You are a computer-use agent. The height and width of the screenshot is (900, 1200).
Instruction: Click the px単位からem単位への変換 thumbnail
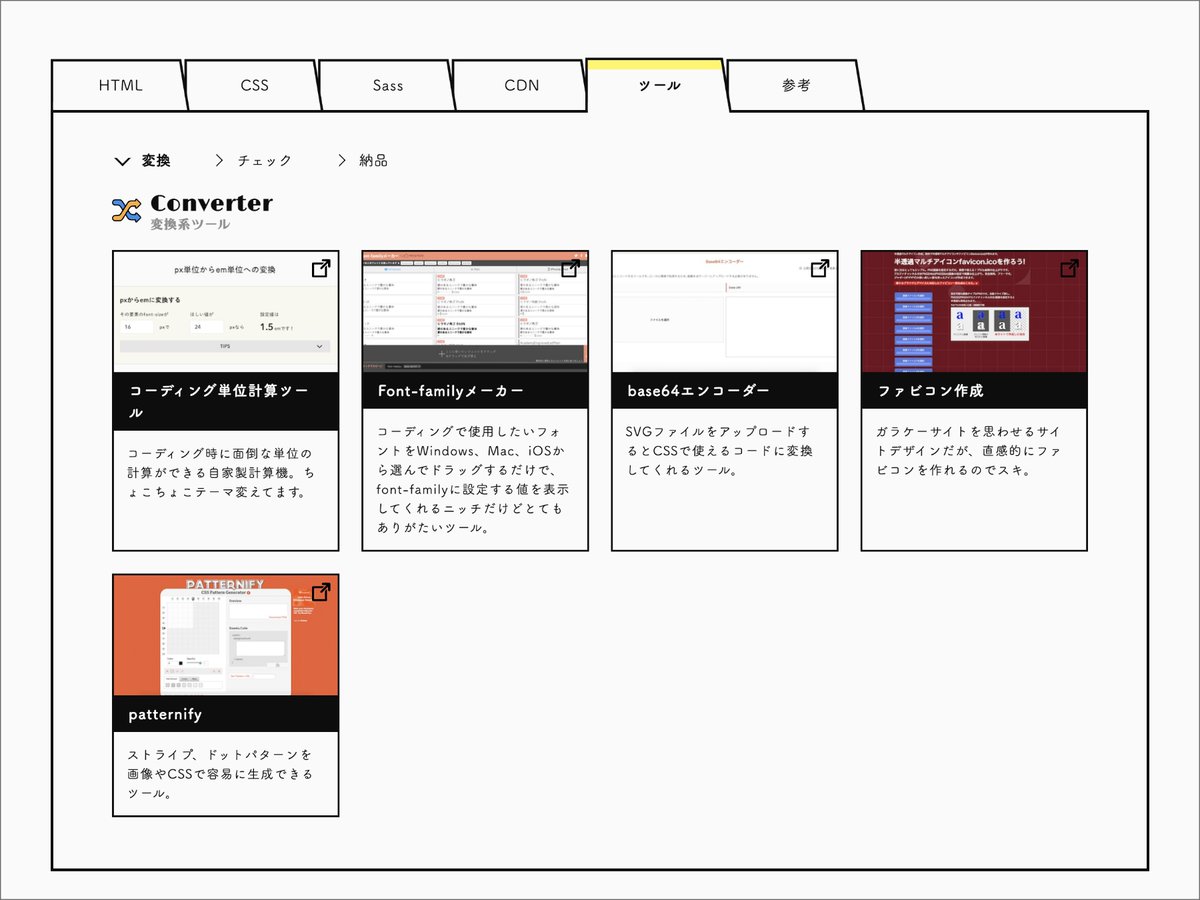(x=225, y=310)
